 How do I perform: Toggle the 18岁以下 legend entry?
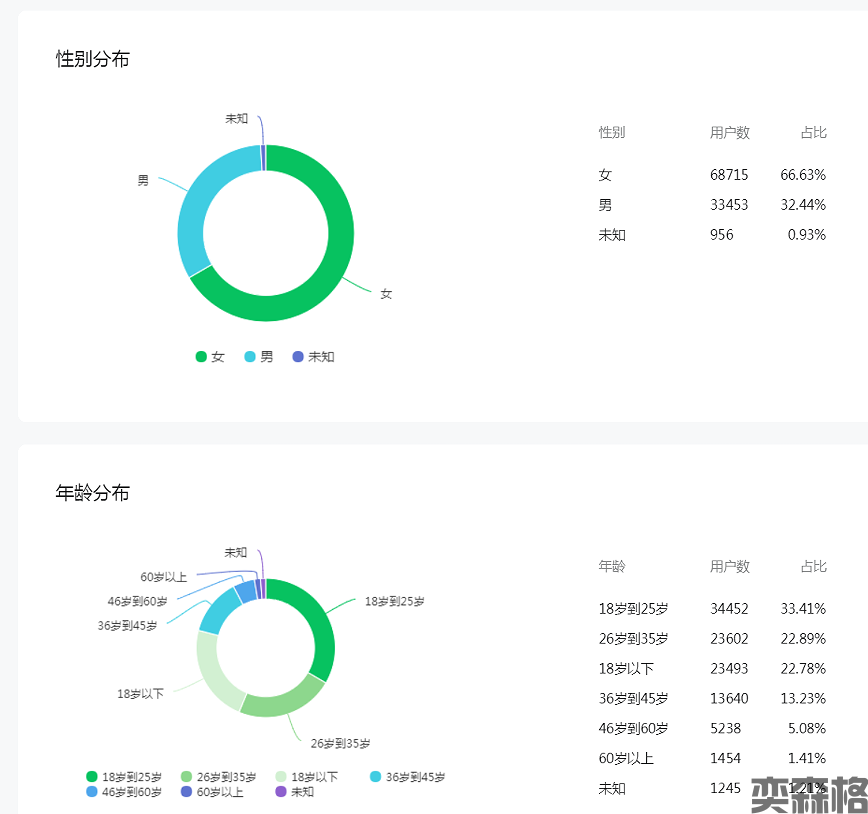pos(306,777)
